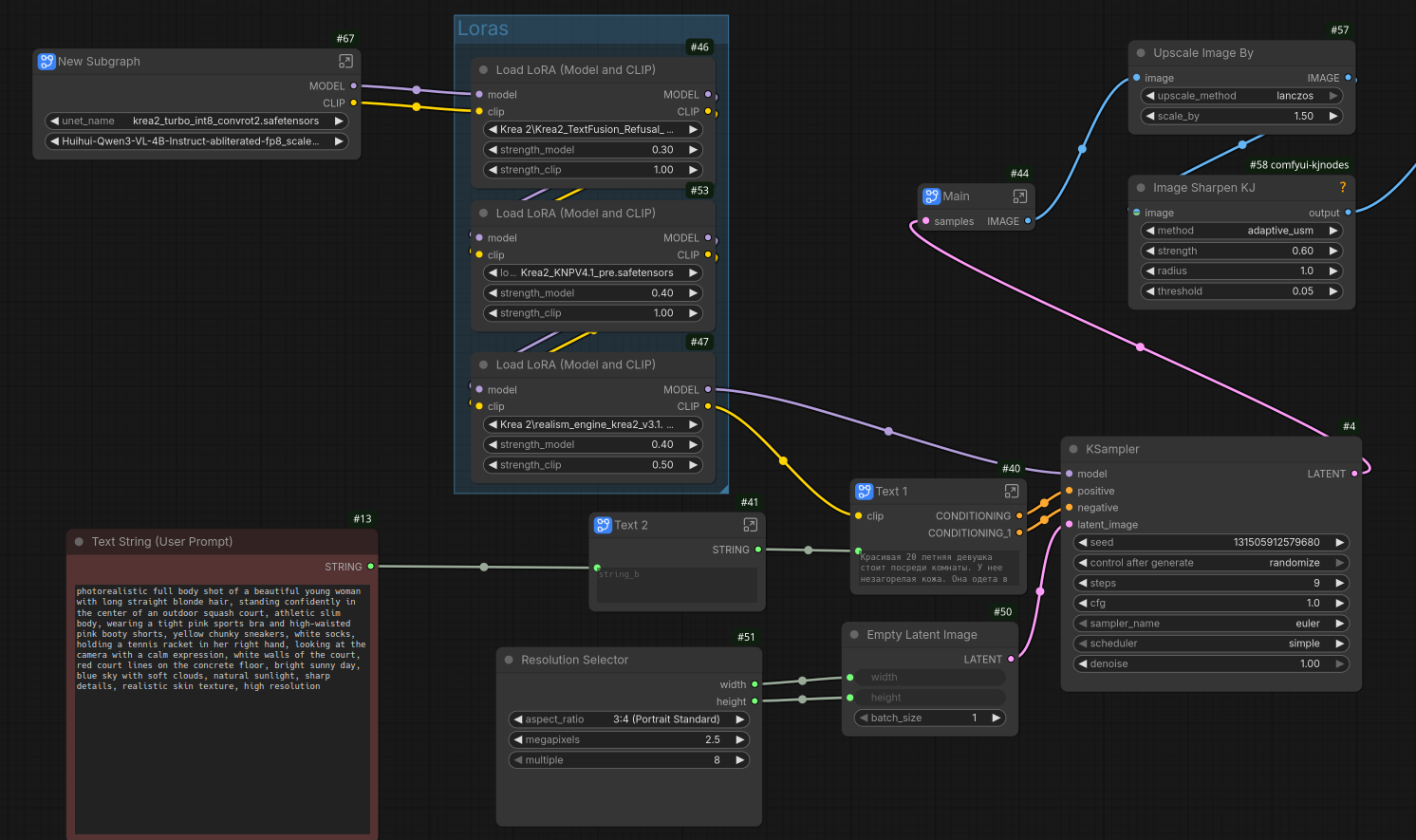The width and height of the screenshot is (1416, 840).
Task: Collapse the Empty Latent Image node
Action: click(x=854, y=635)
